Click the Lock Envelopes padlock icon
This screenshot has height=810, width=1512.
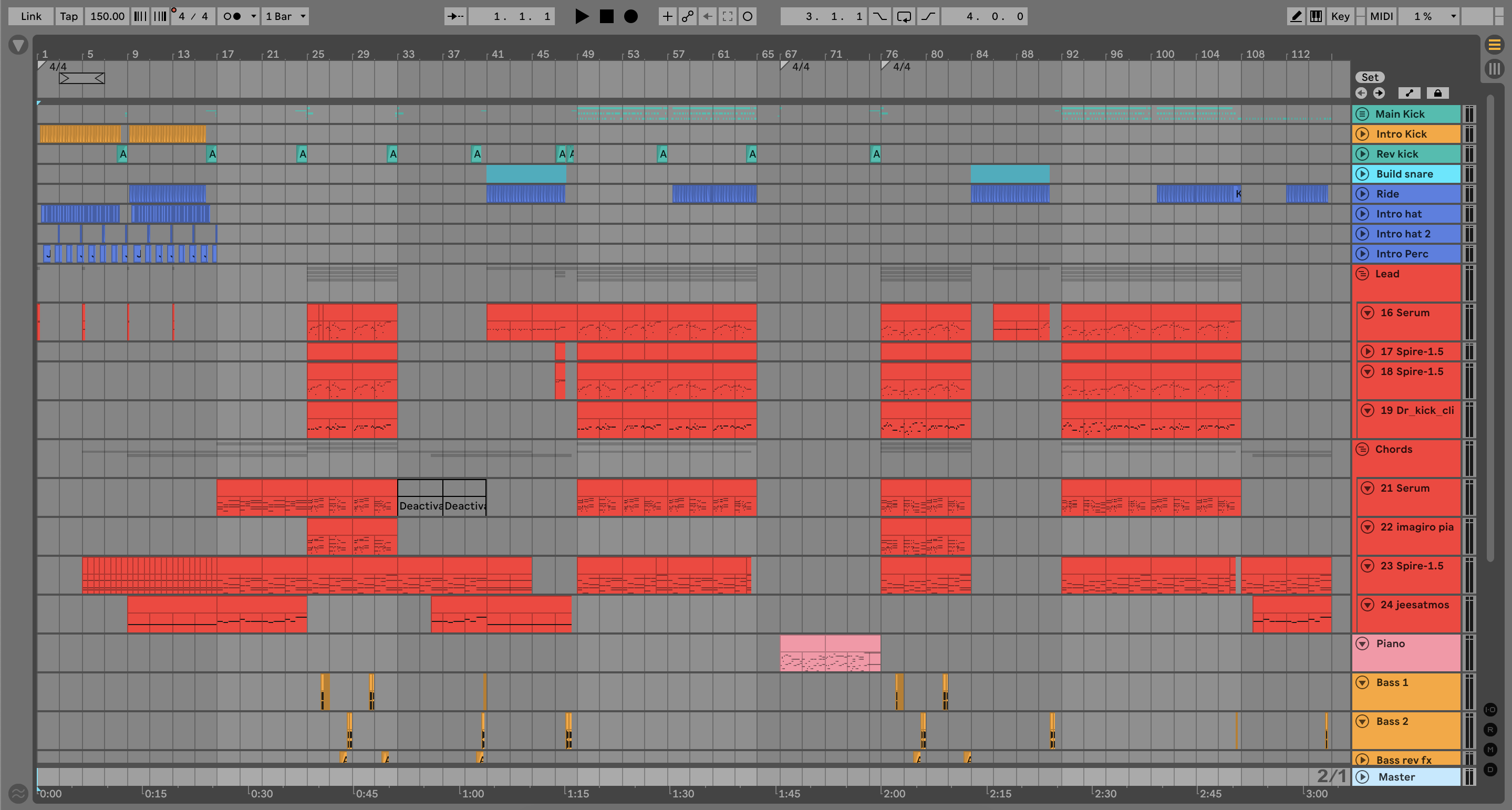(x=1437, y=94)
